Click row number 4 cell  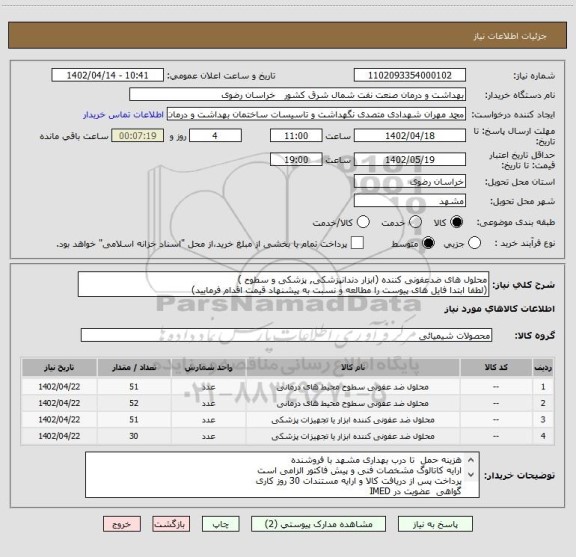[543, 436]
